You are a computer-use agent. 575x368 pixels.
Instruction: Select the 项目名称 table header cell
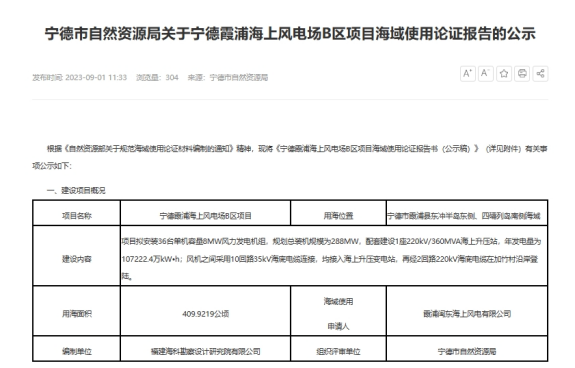pyautogui.click(x=77, y=213)
